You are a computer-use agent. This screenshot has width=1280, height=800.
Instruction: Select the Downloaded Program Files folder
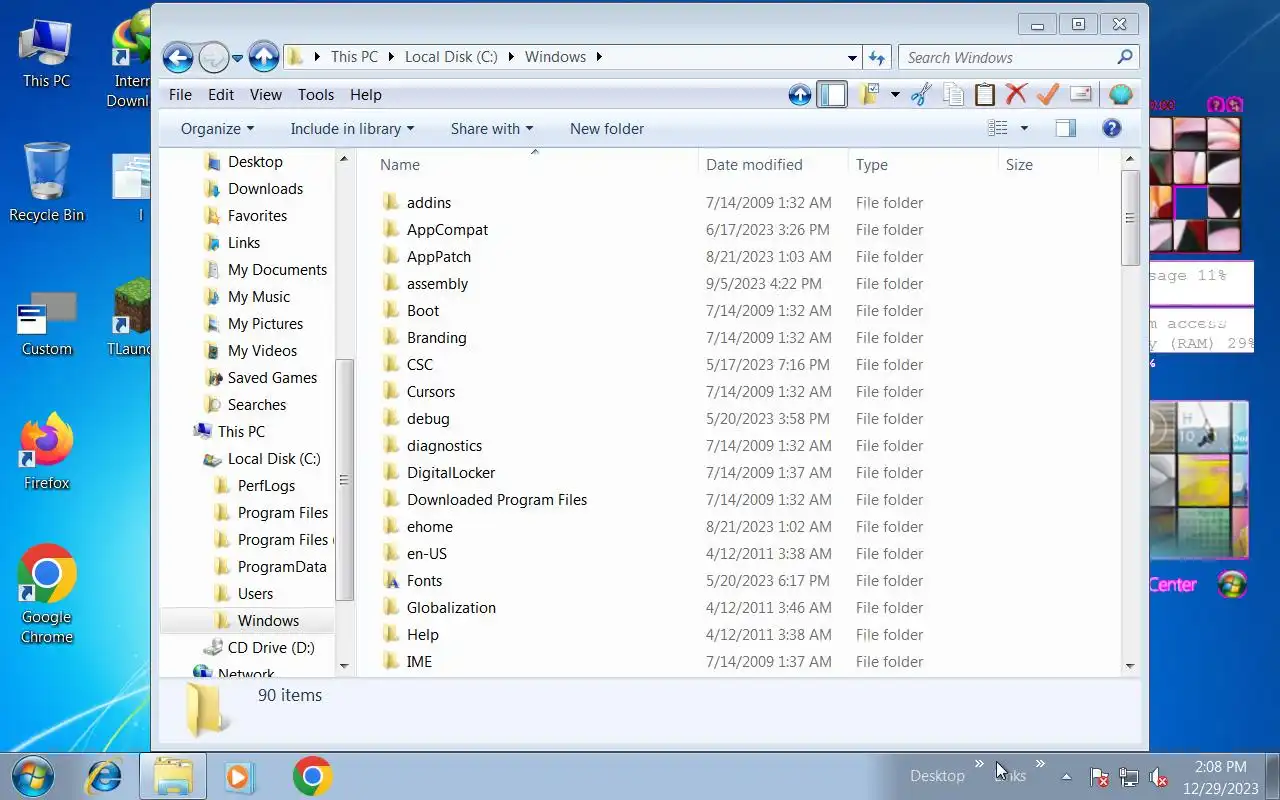click(x=496, y=499)
